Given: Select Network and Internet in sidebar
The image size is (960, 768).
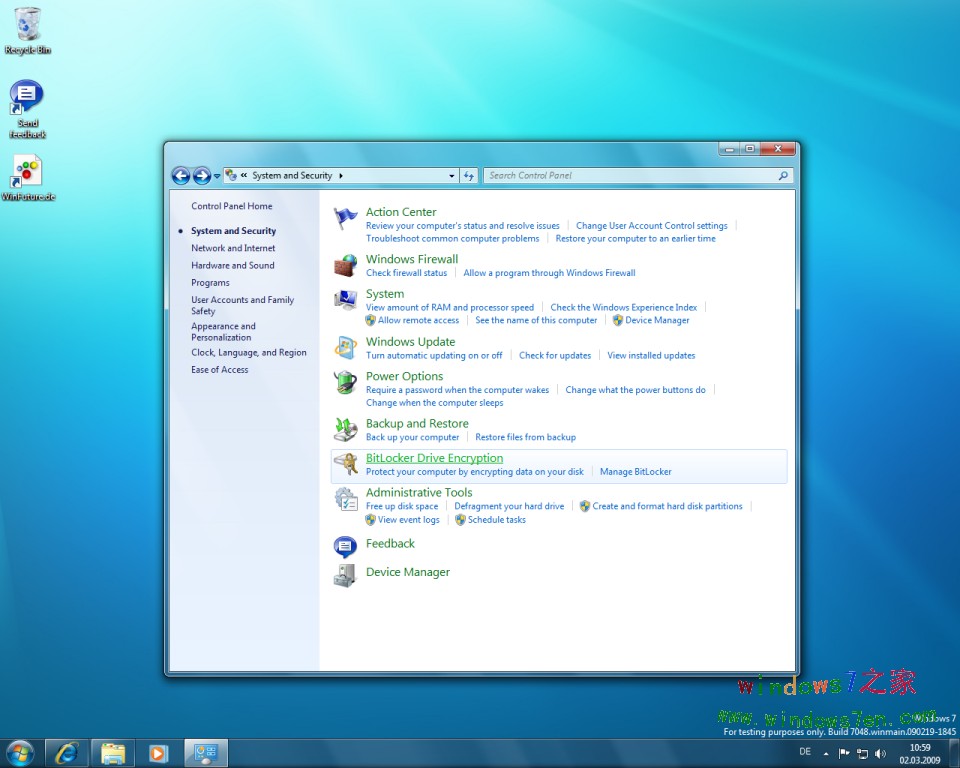Looking at the screenshot, I should (x=233, y=248).
